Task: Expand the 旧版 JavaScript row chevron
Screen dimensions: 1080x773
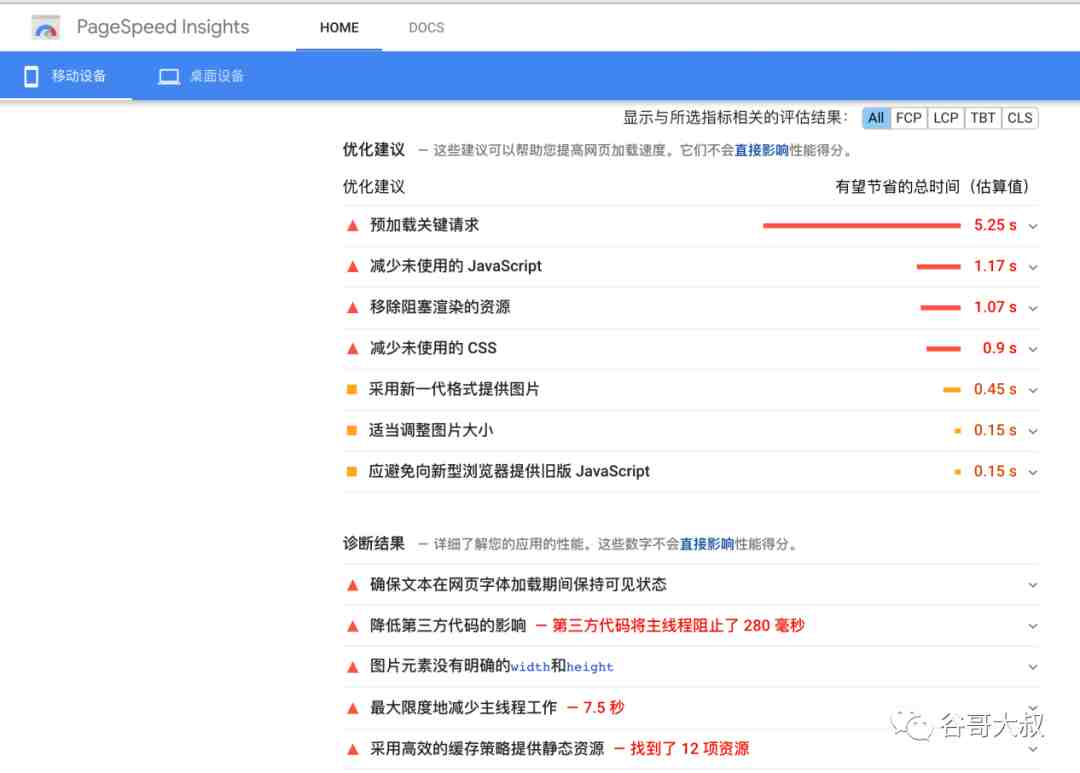Action: (1032, 472)
